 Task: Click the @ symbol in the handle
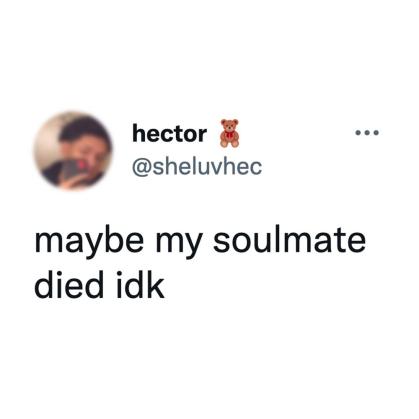pyautogui.click(x=142, y=167)
